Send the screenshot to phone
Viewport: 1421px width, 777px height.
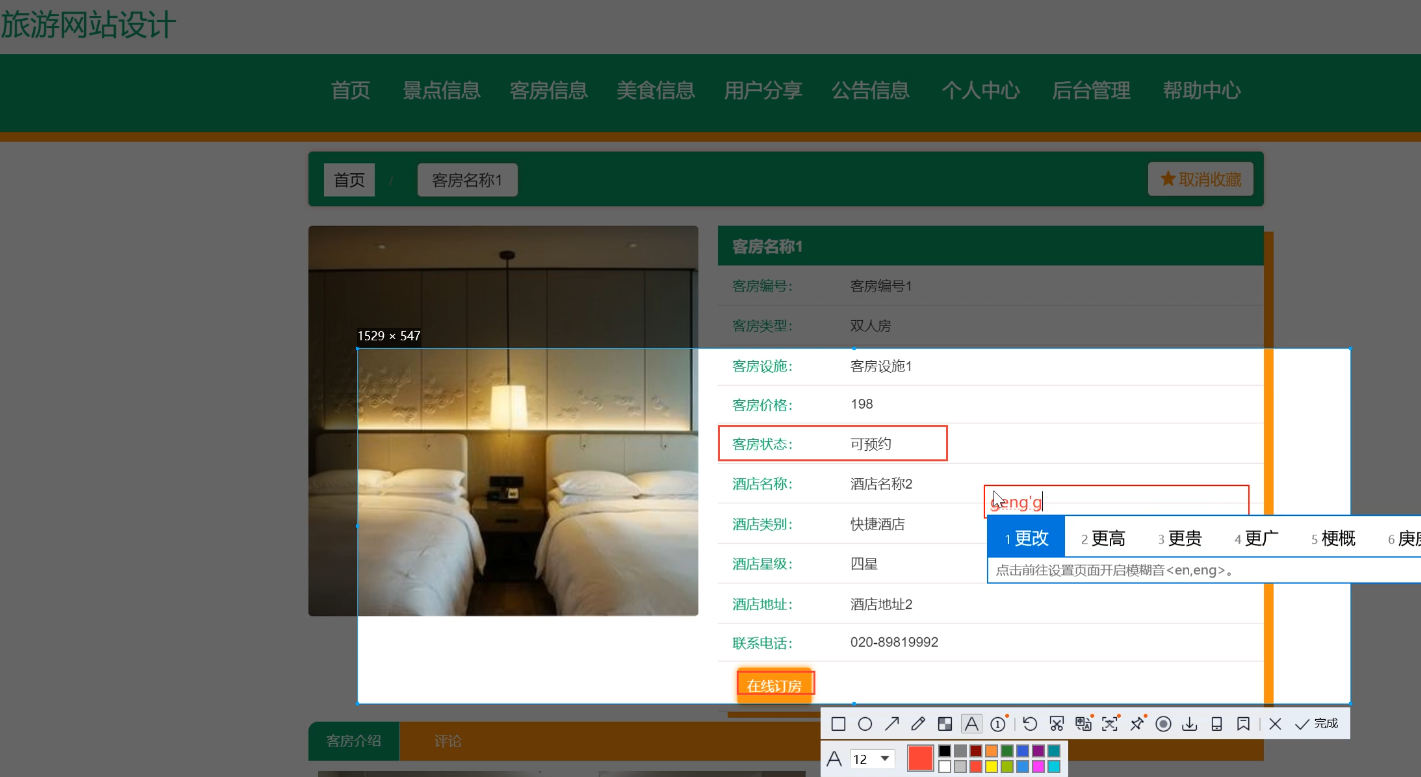click(x=1217, y=724)
